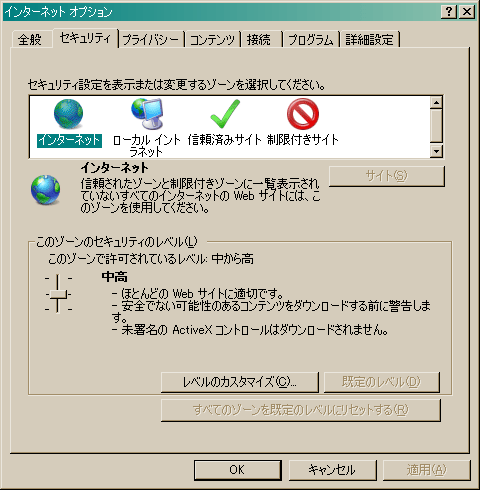Click the question mark help button
Image resolution: width=480 pixels, height=490 pixels.
(x=449, y=12)
